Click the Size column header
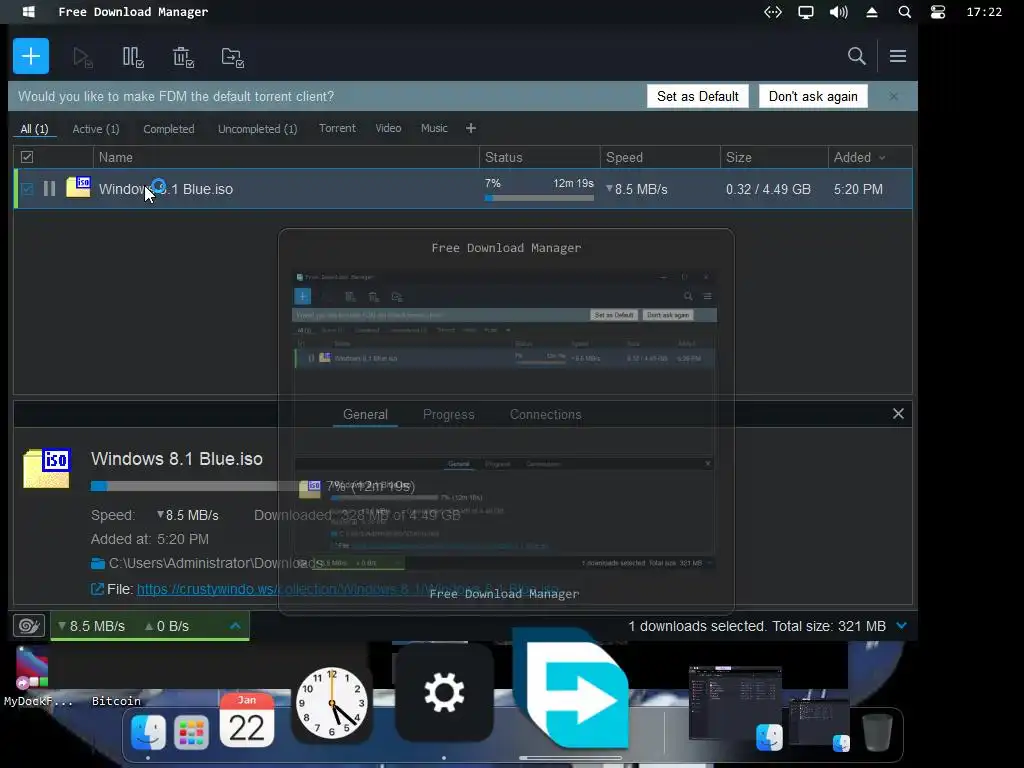The image size is (1024, 768). (x=774, y=157)
